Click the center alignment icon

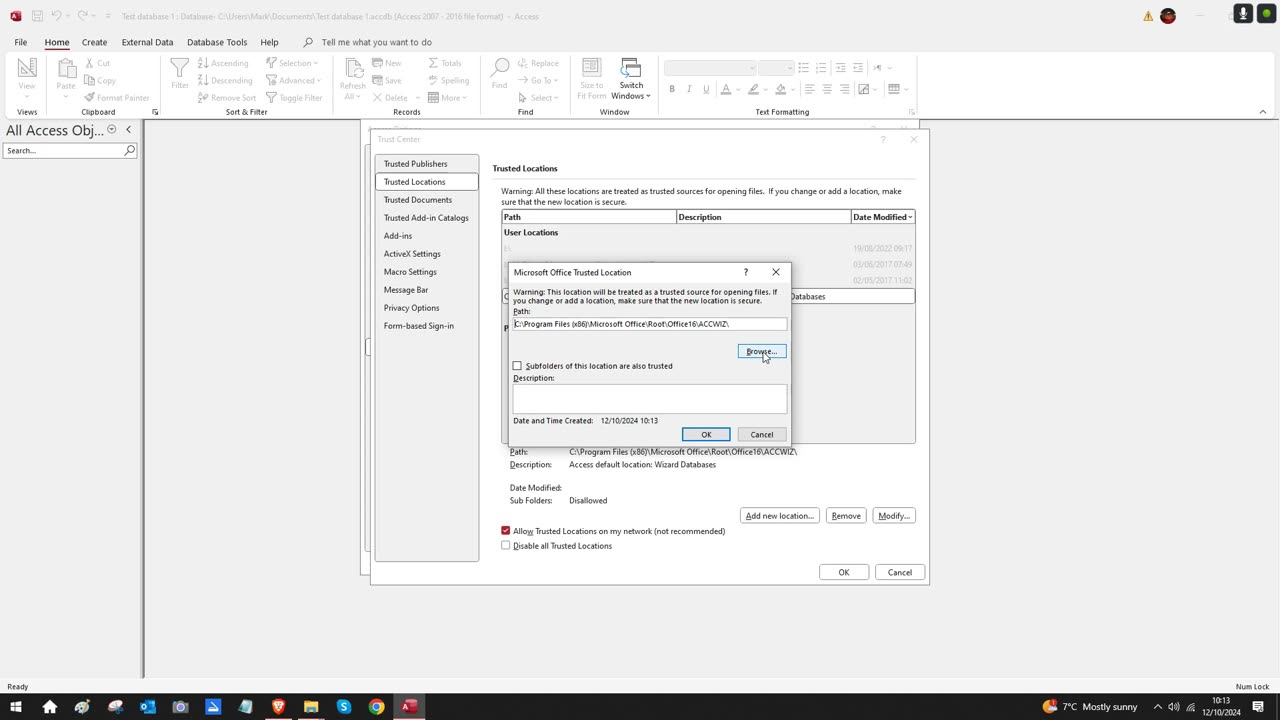point(827,89)
